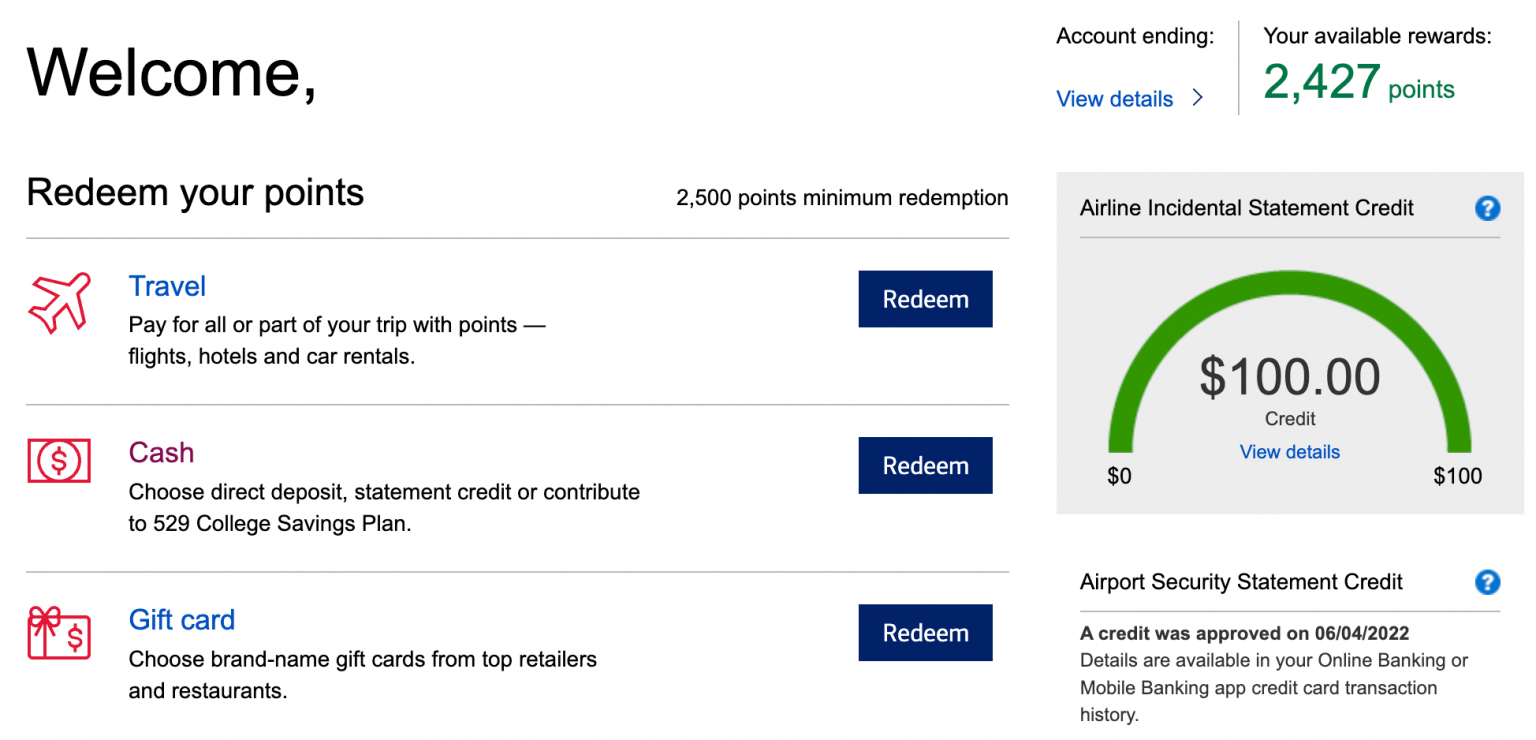Click the Redeem button for Cash
Image resolution: width=1536 pixels, height=740 pixels.
[925, 465]
